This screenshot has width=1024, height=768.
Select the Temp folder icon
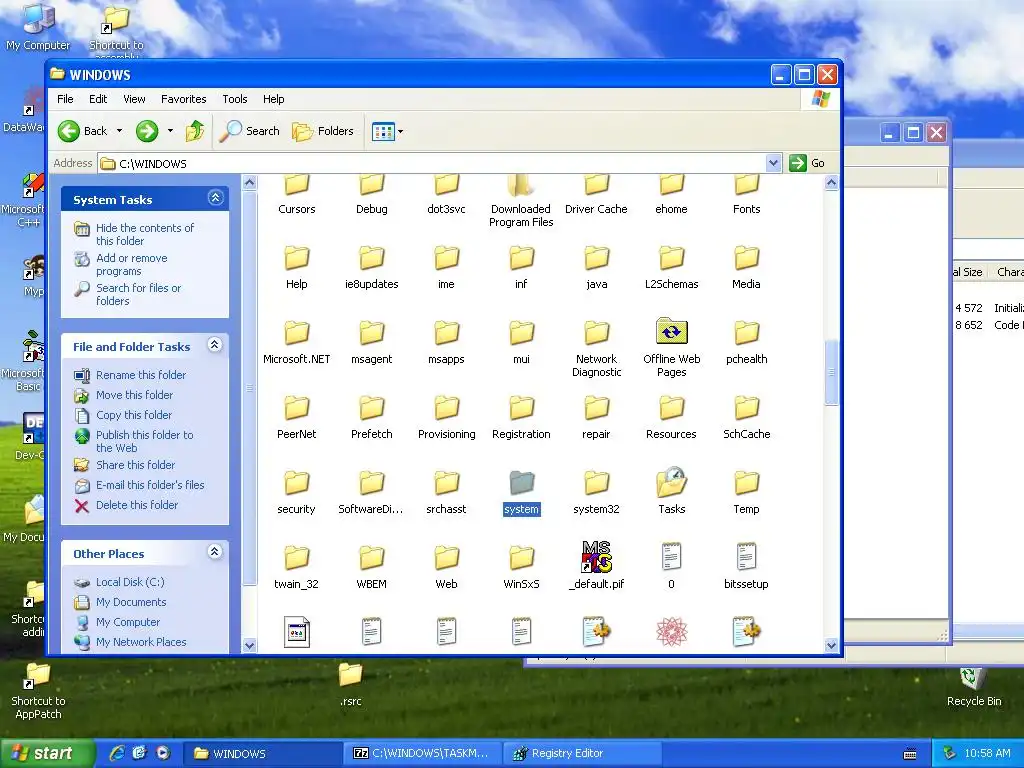(746, 484)
